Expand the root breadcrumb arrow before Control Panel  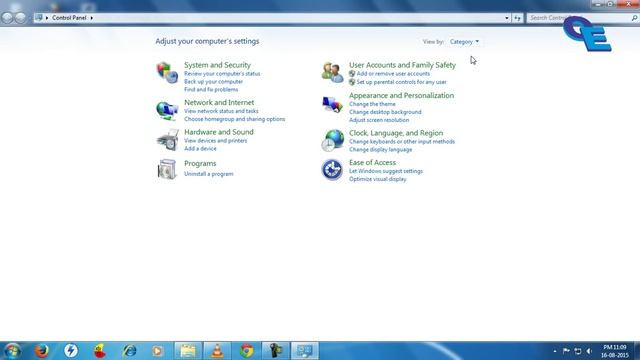(47, 18)
